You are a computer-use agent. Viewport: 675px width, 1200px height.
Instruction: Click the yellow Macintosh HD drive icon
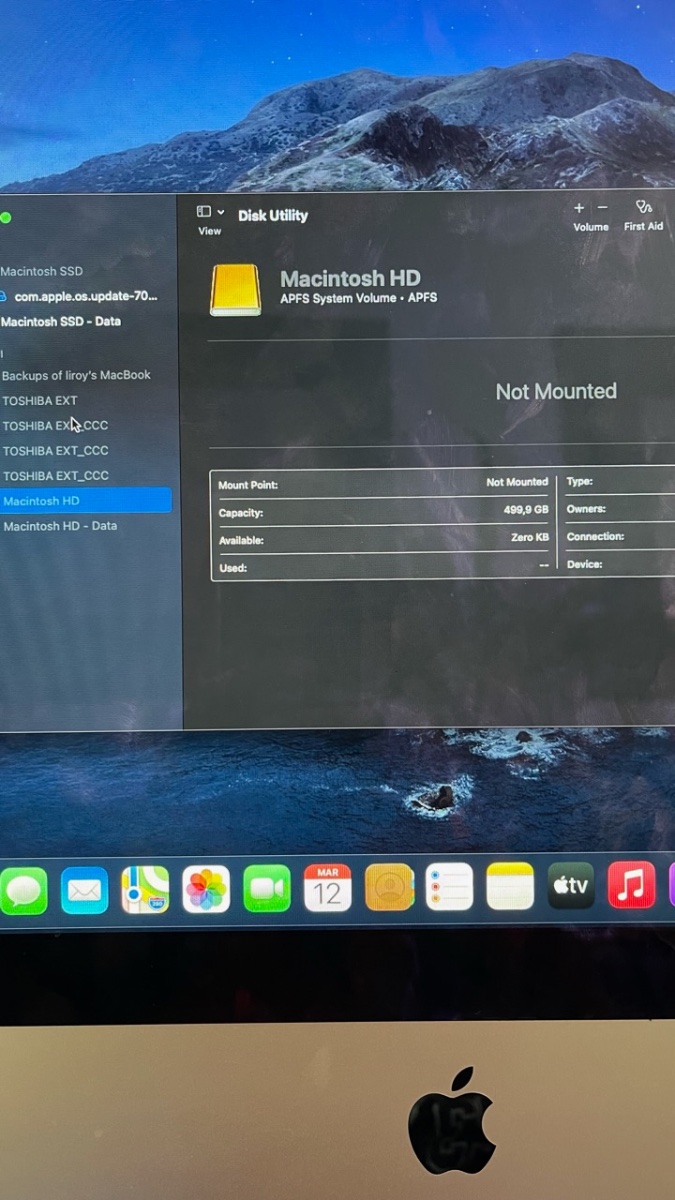click(236, 290)
